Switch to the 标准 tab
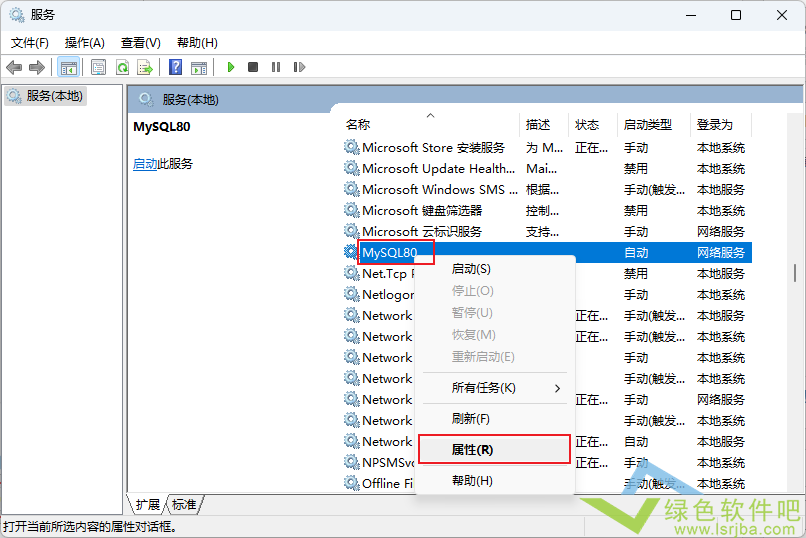806x538 pixels. coord(184,505)
